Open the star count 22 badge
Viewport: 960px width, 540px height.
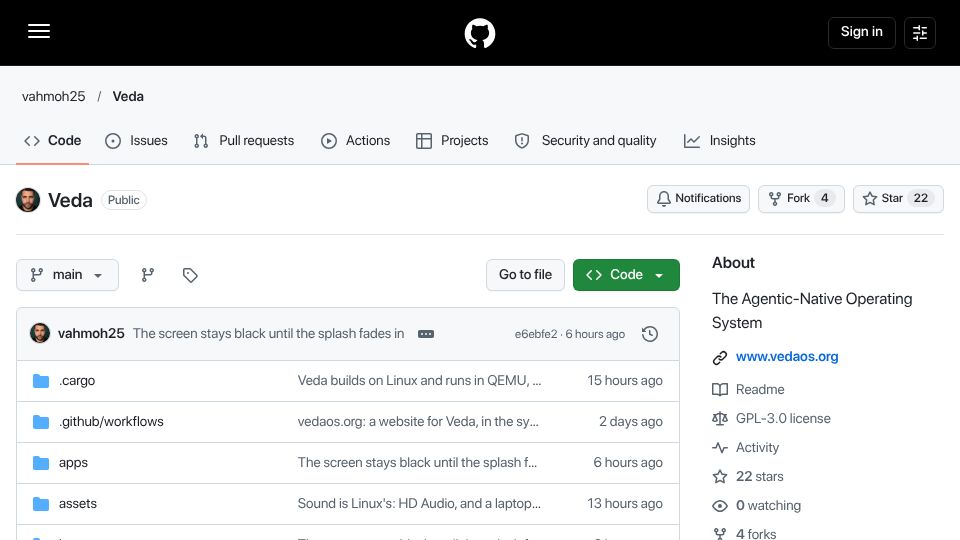pyautogui.click(x=920, y=198)
